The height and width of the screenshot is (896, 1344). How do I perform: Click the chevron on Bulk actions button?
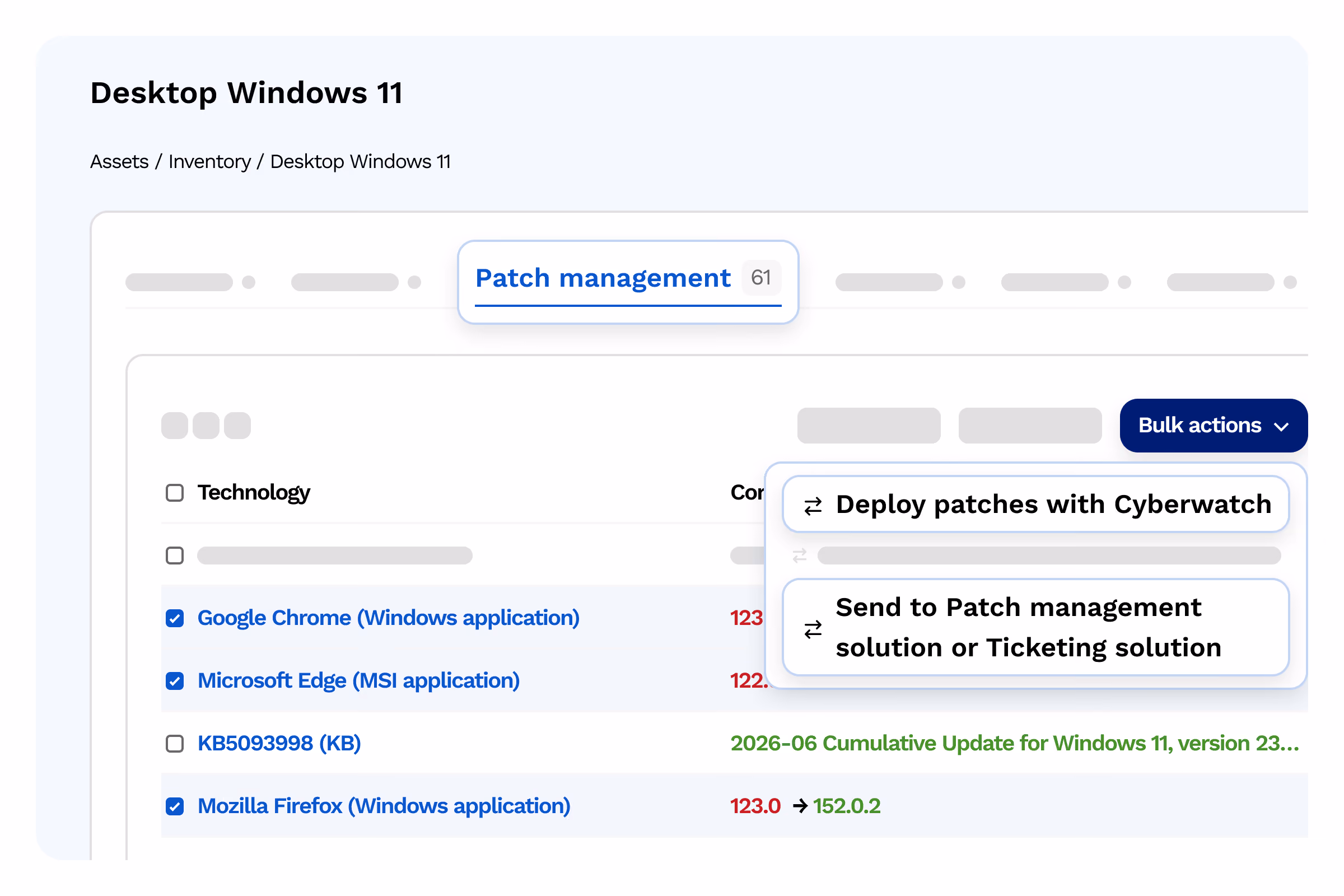[1282, 427]
